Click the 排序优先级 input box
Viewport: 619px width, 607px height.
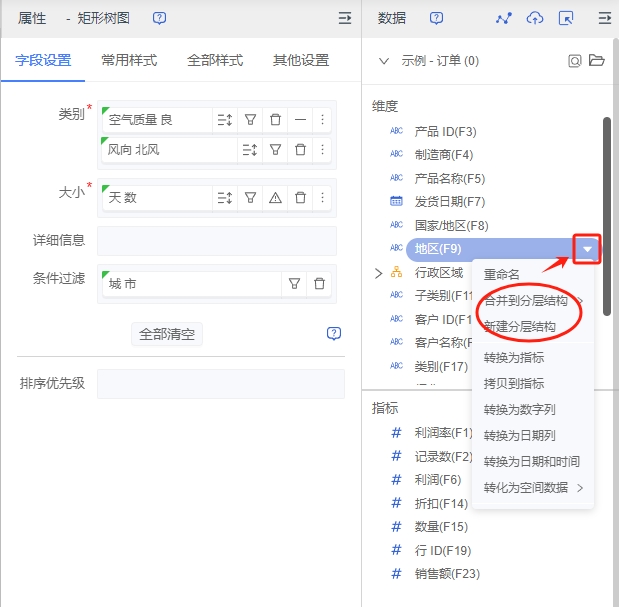click(220, 384)
